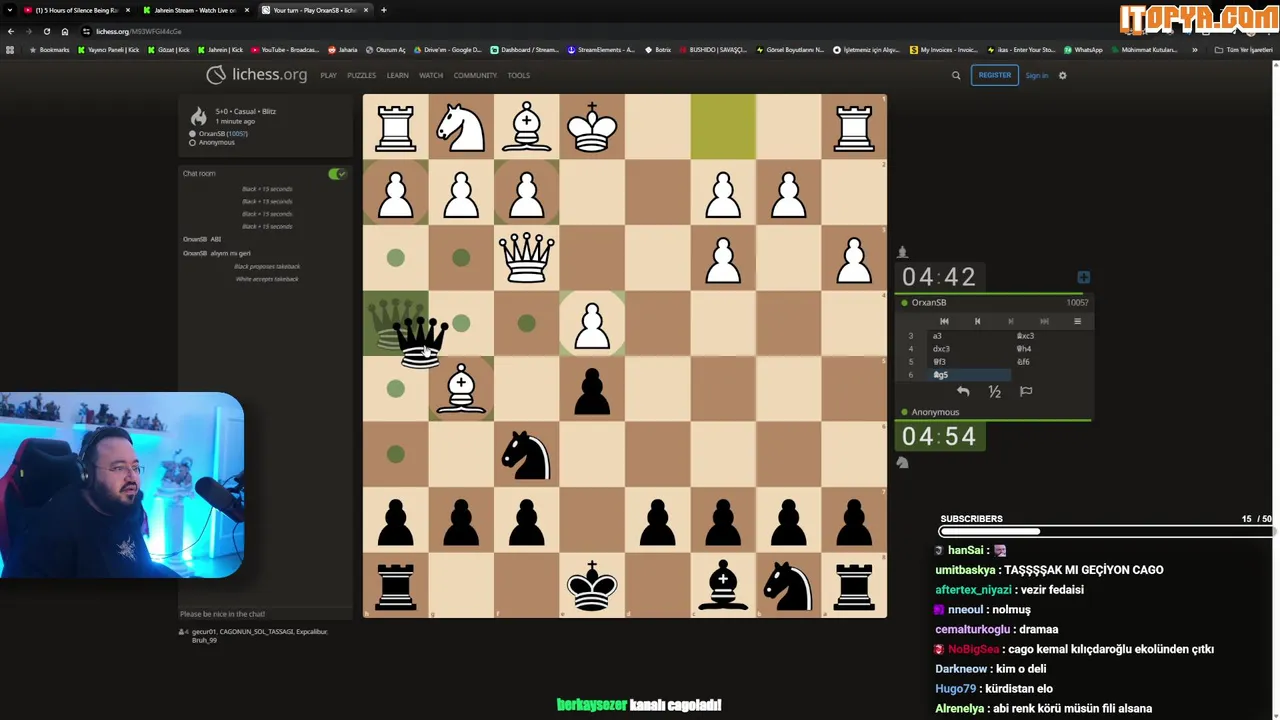Jump to first move in move list
This screenshot has width=1280, height=720.
click(944, 321)
